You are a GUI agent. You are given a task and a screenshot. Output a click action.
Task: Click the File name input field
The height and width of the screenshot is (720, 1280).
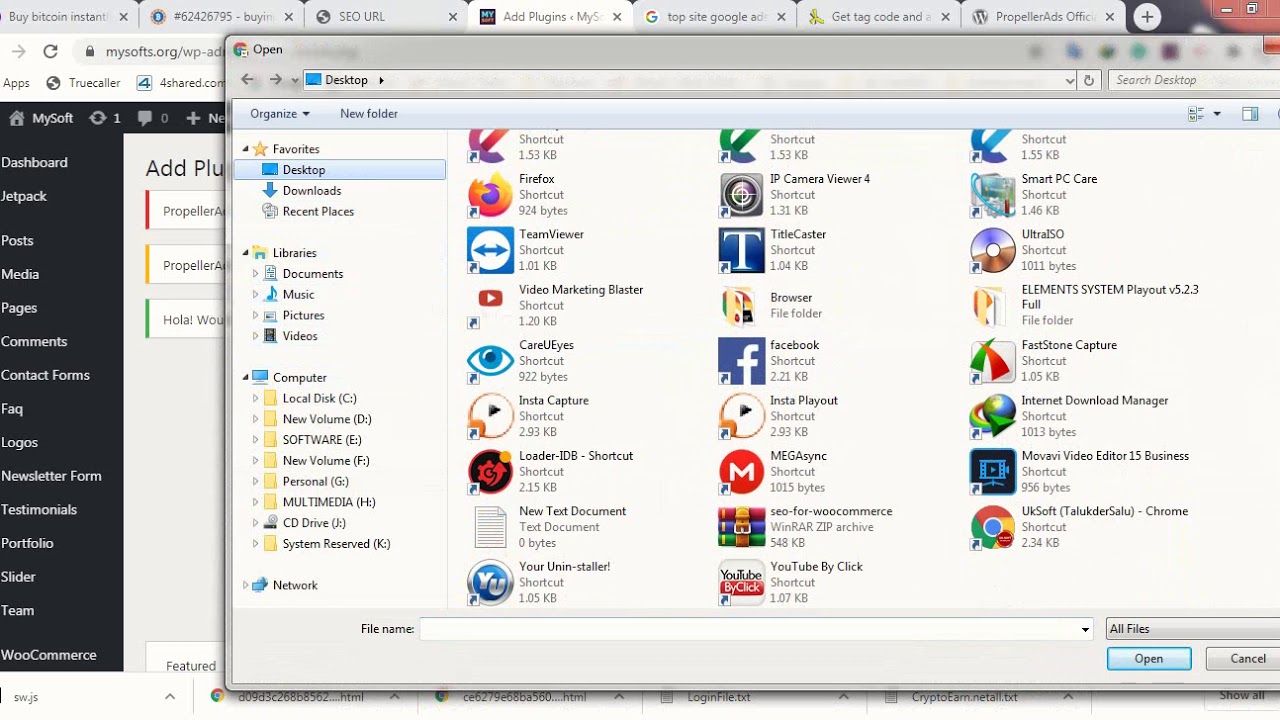(x=748, y=629)
